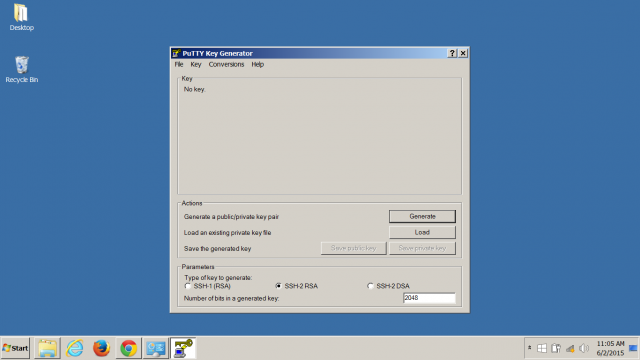
Task: Launch Google Chrome from the taskbar
Action: click(x=129, y=348)
